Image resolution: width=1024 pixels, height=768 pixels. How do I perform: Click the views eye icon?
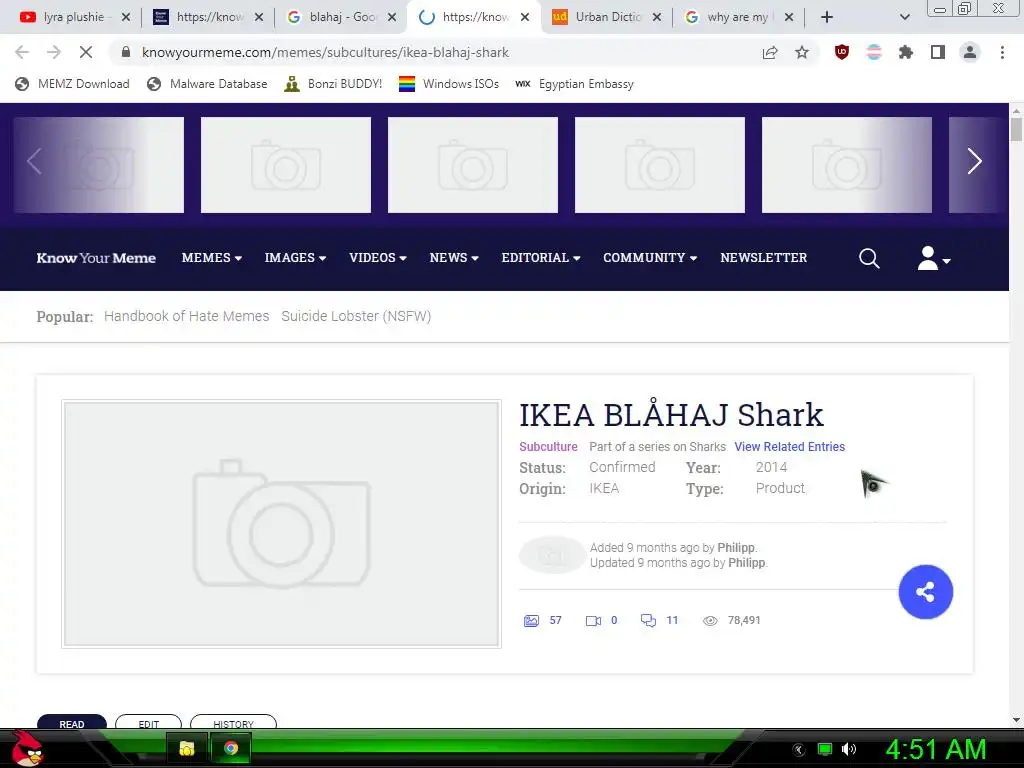[x=710, y=620]
